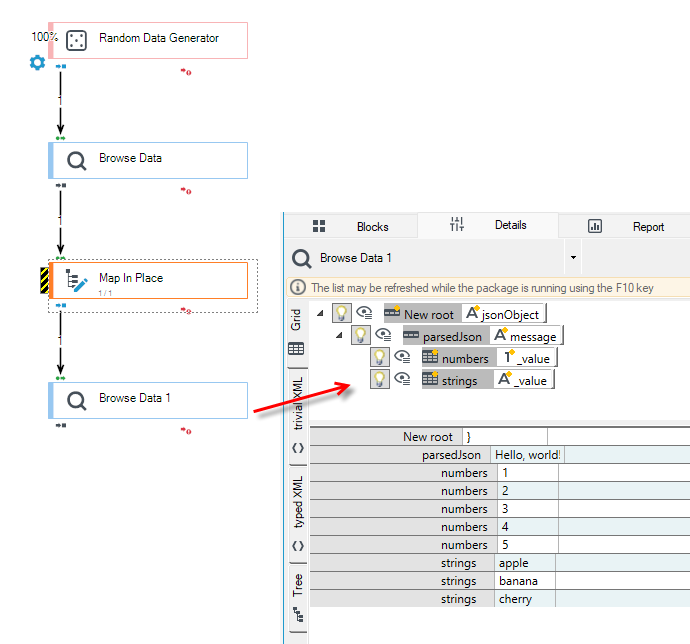Click the Map In Place tree-edit icon
This screenshot has width=690, height=644.
point(76,280)
